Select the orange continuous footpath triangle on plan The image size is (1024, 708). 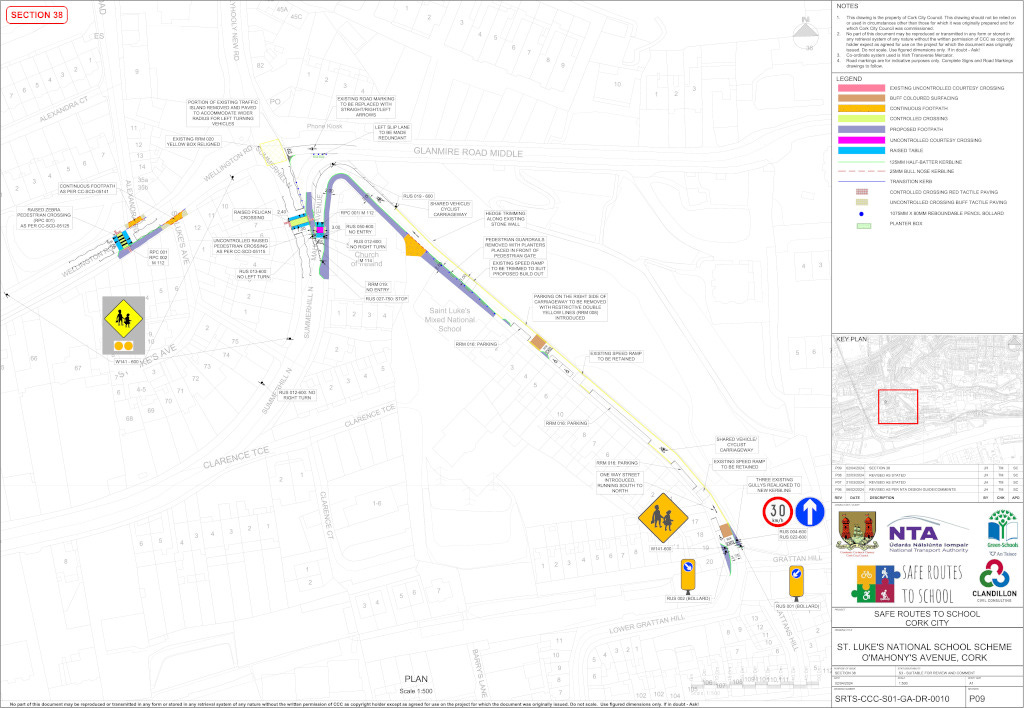pyautogui.click(x=413, y=246)
